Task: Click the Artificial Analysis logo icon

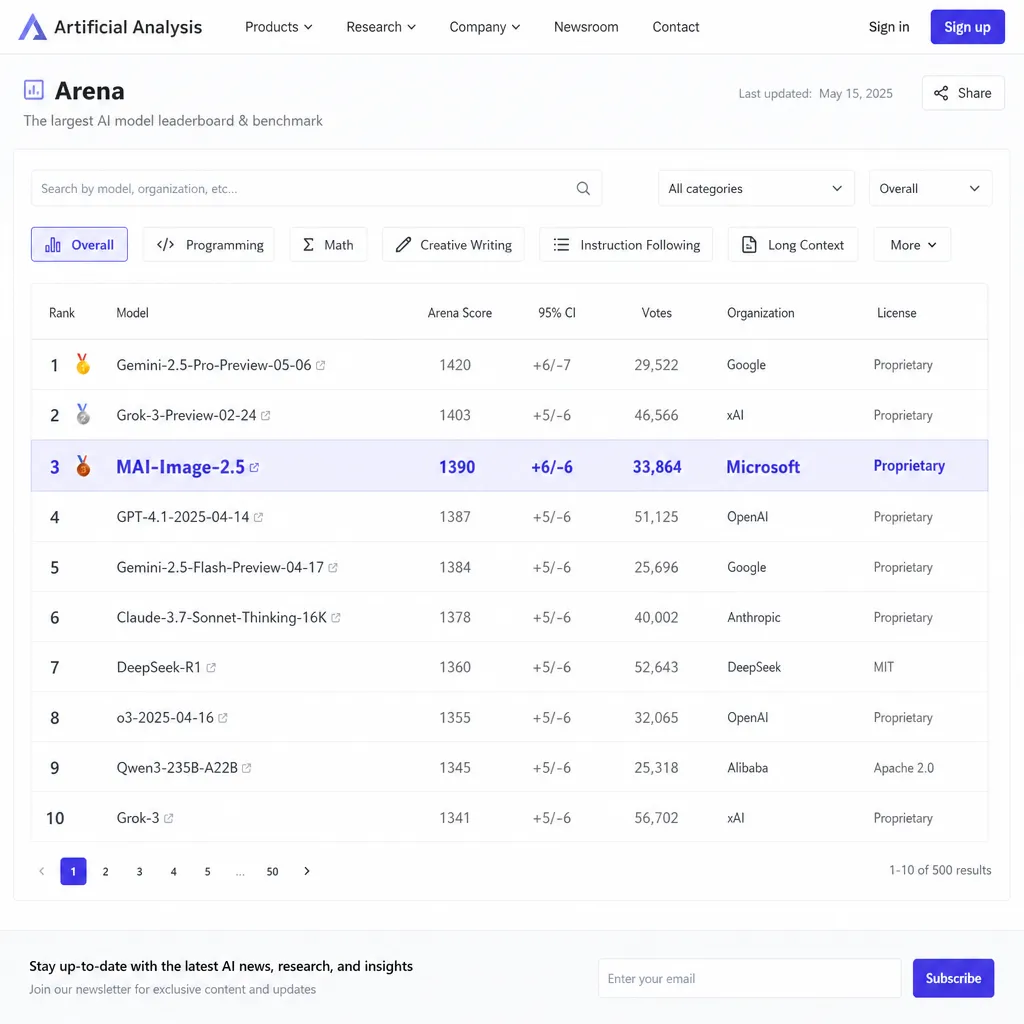Action: coord(32,27)
